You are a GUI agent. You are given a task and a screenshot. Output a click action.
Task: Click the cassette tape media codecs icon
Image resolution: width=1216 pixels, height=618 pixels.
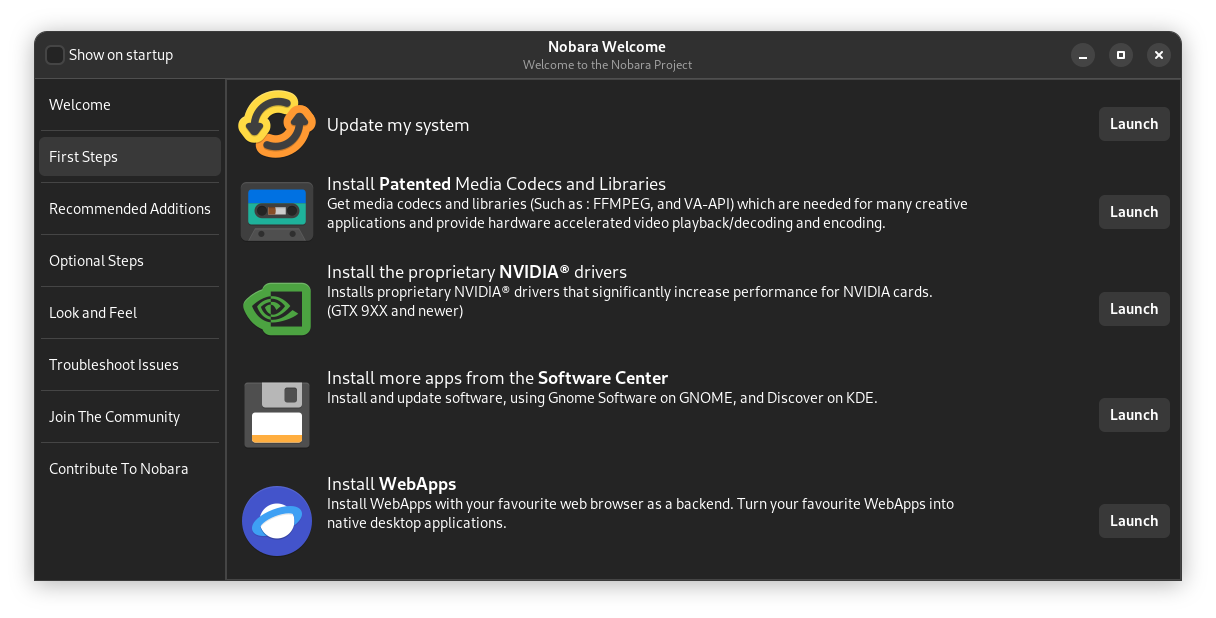pyautogui.click(x=277, y=211)
